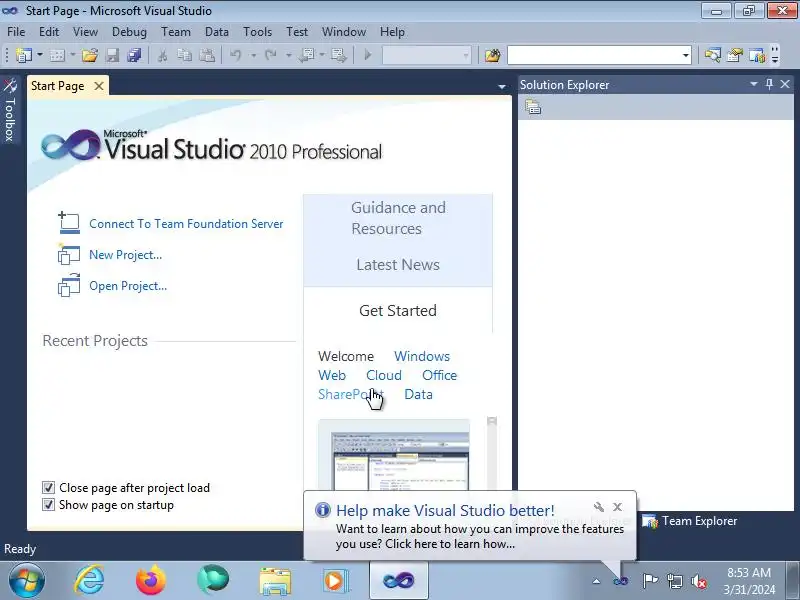This screenshot has height=600, width=800.
Task: Select the Guidance and Resources tab
Action: pos(398,218)
